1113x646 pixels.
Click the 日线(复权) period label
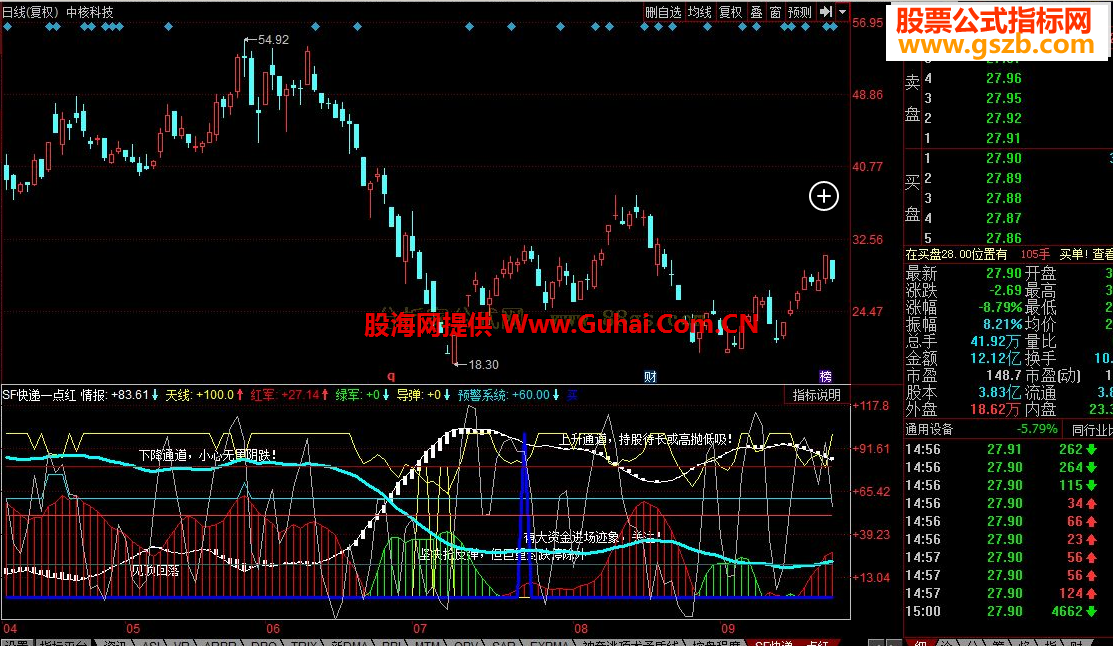pos(31,12)
